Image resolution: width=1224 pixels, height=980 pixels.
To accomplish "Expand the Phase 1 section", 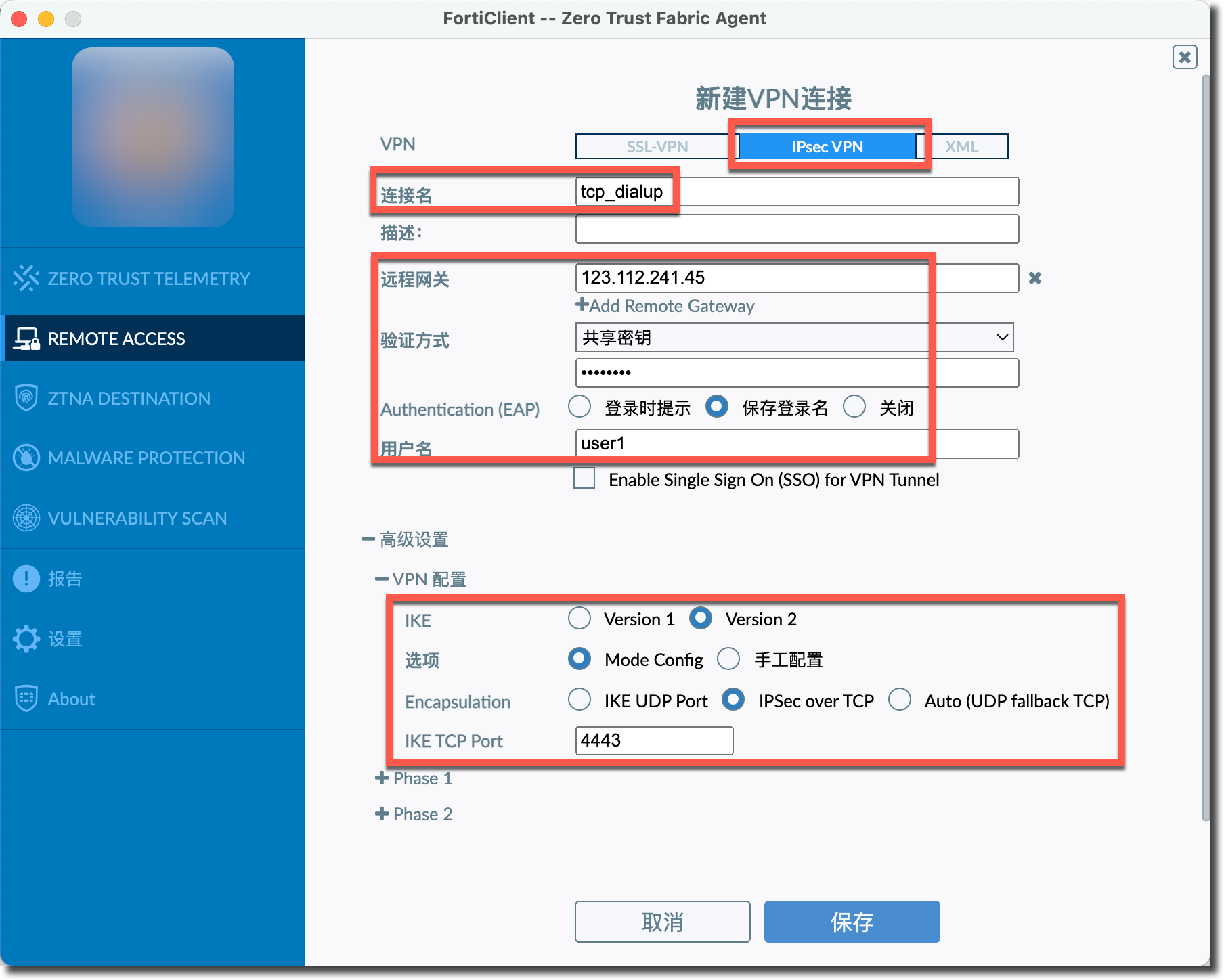I will coord(414,778).
